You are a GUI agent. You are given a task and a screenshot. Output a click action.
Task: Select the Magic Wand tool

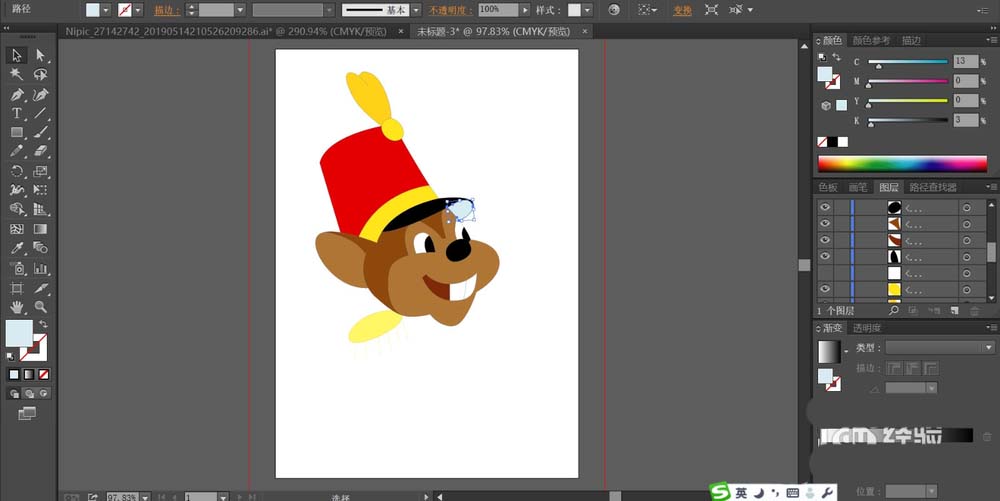pos(17,75)
